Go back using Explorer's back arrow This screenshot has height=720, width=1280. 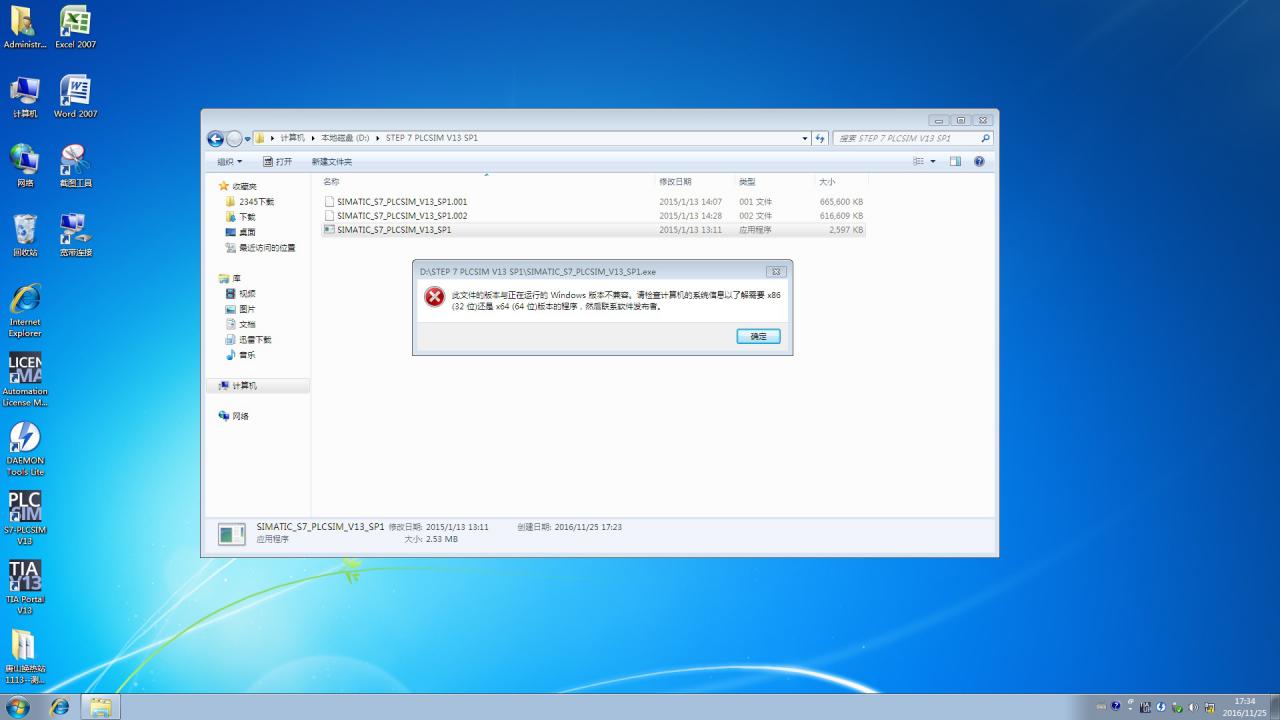point(215,139)
